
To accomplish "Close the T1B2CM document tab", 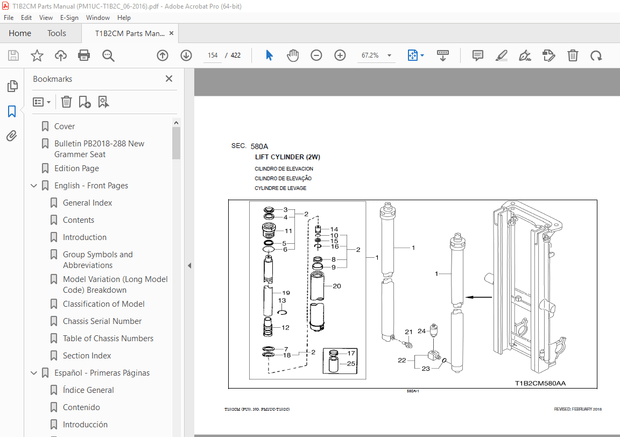I will click(171, 33).
